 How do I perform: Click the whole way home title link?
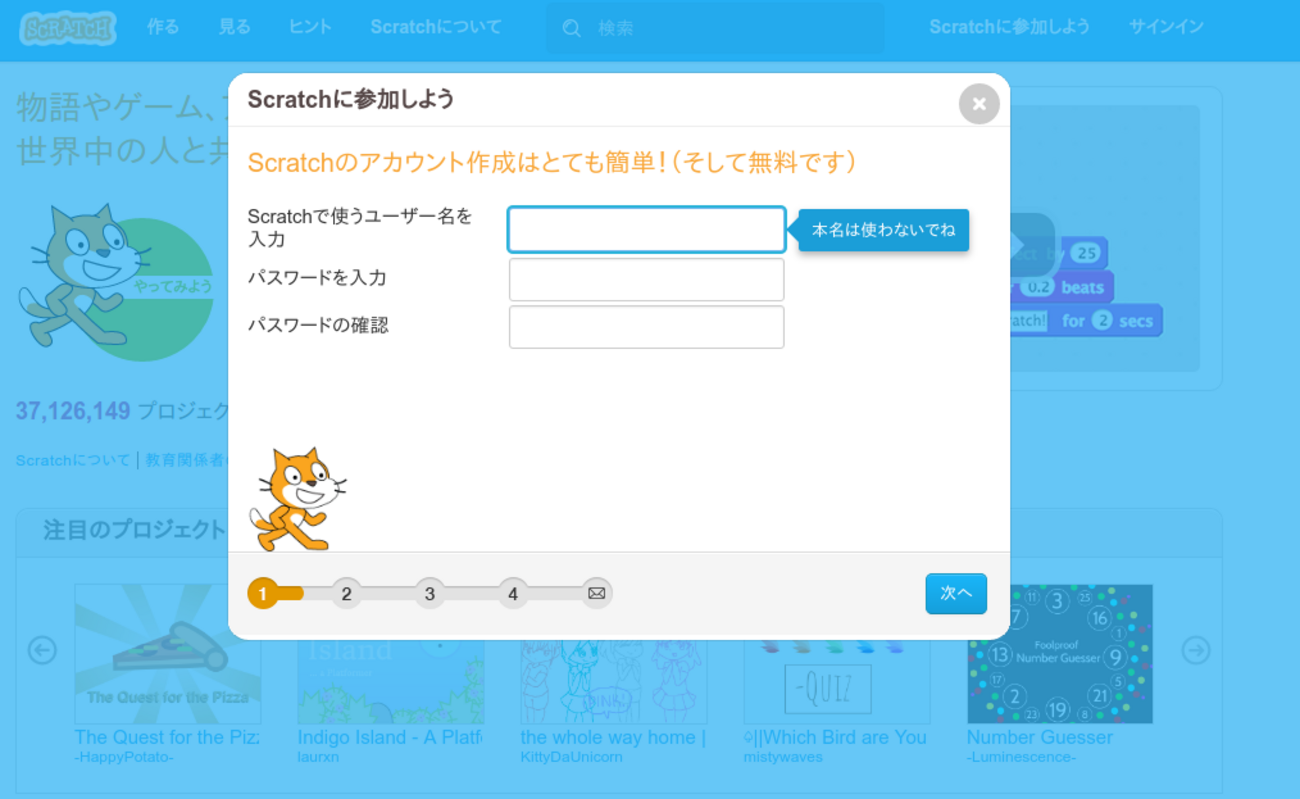[613, 737]
